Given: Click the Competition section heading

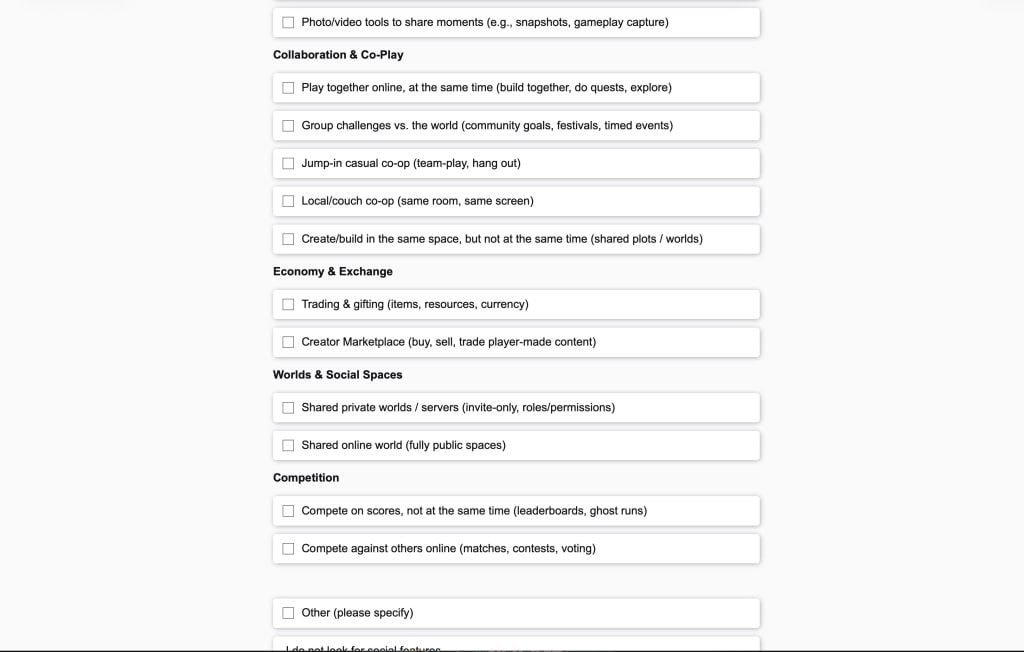Looking at the screenshot, I should tap(306, 478).
